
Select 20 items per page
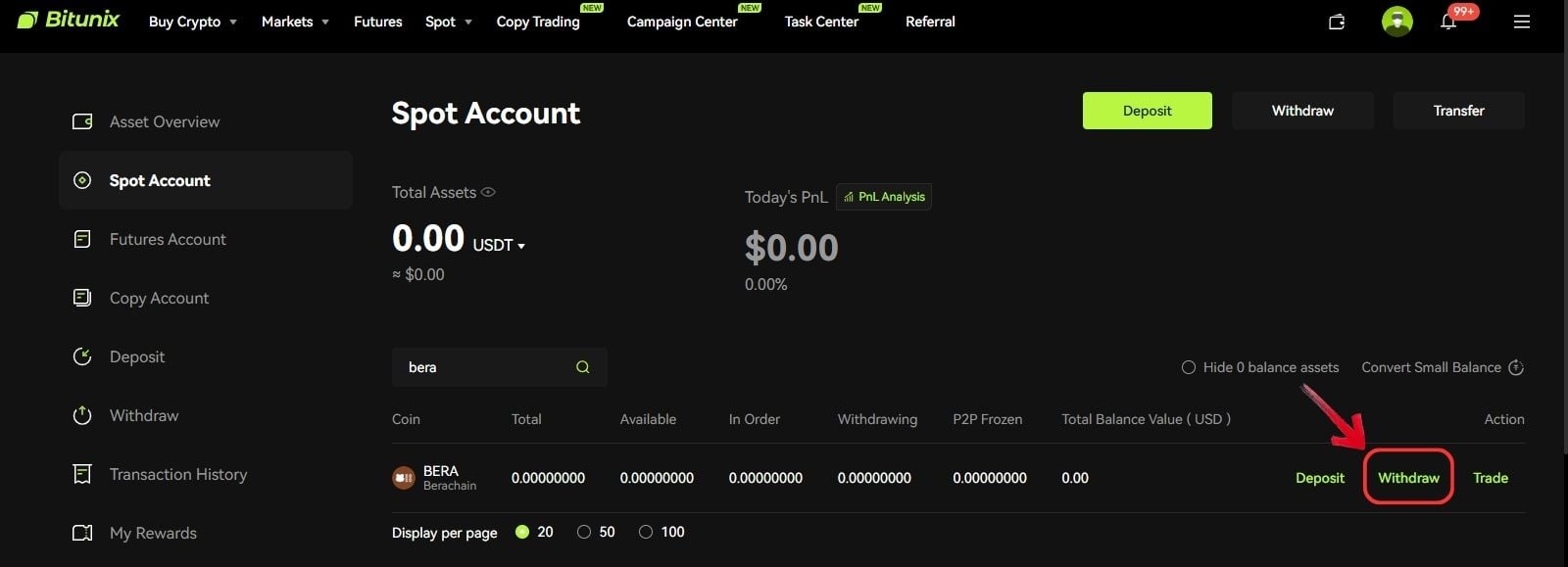pos(522,532)
